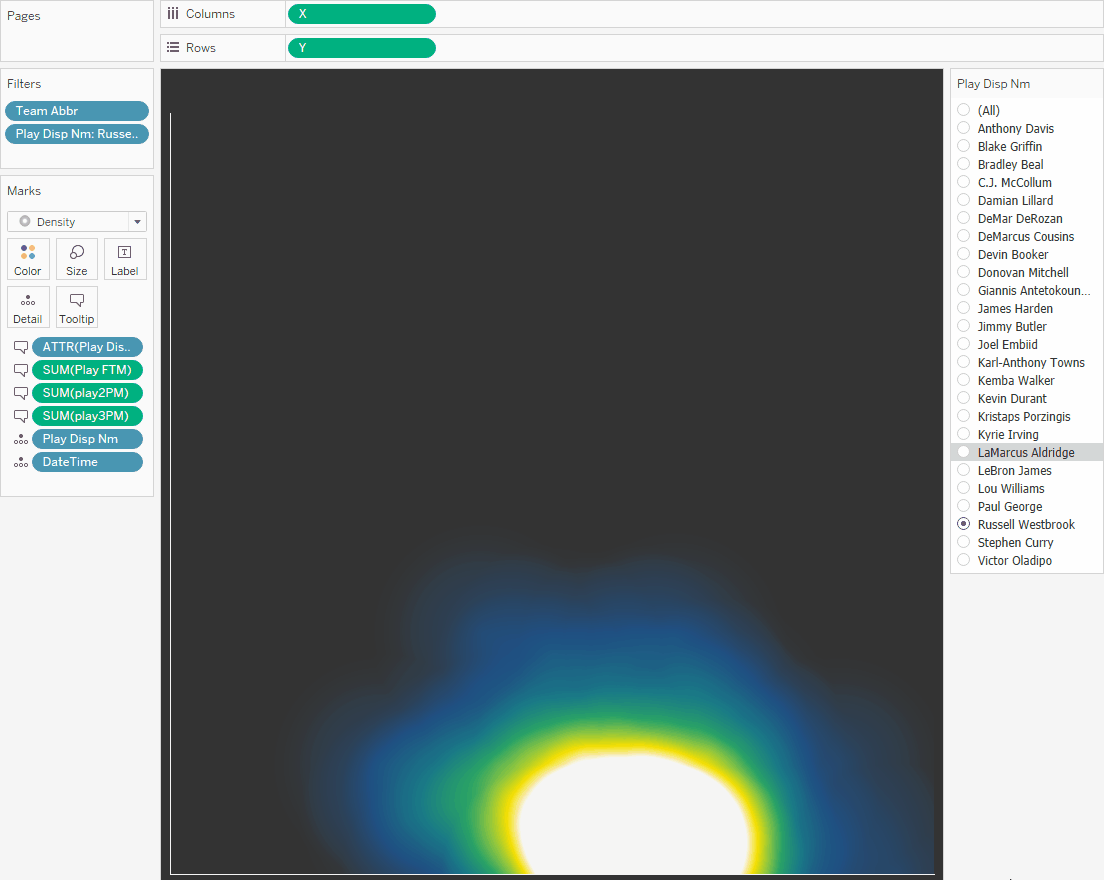Choose DeMarcus Cousins in the filter list
The height and width of the screenshot is (880, 1104).
tap(1025, 237)
